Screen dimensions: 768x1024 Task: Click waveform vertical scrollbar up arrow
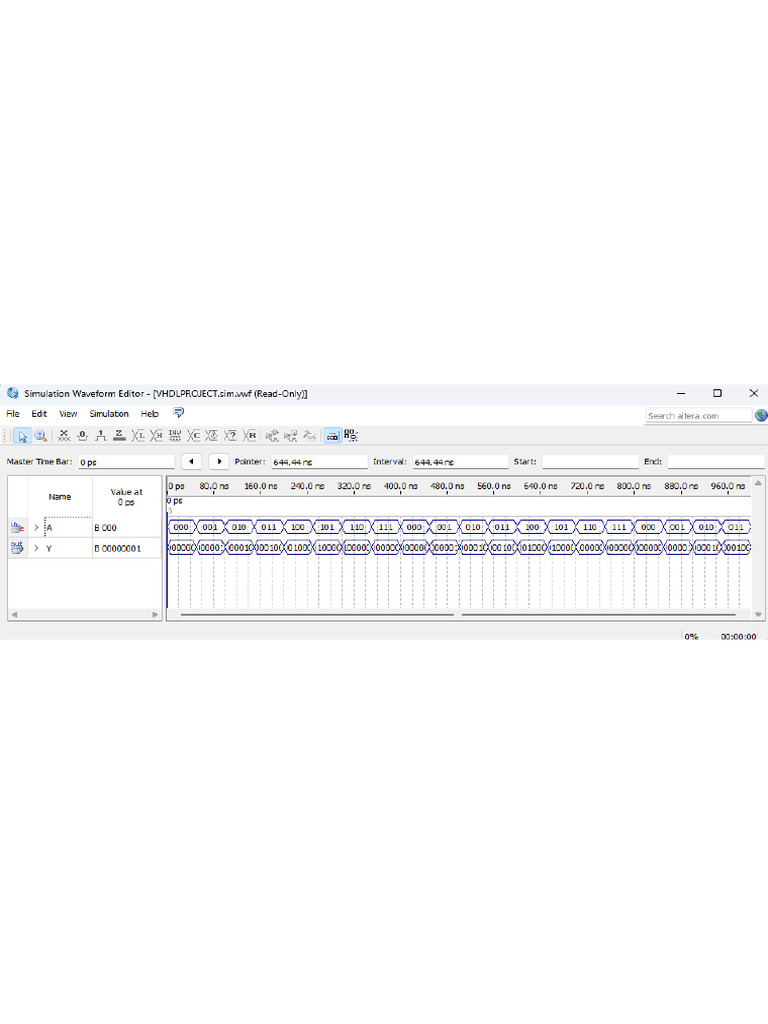[758, 483]
